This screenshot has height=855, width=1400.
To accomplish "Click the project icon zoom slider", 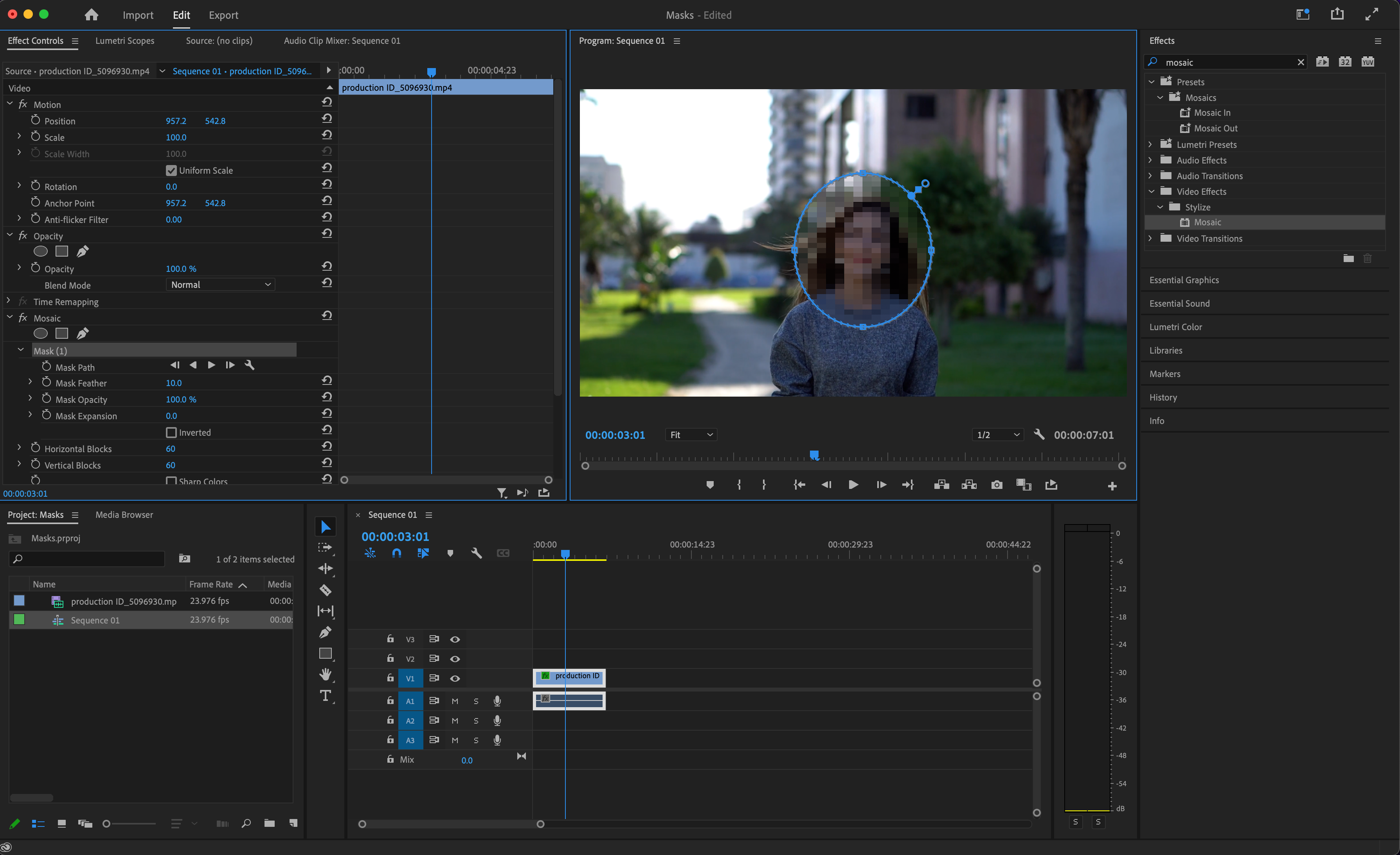I will click(x=107, y=824).
